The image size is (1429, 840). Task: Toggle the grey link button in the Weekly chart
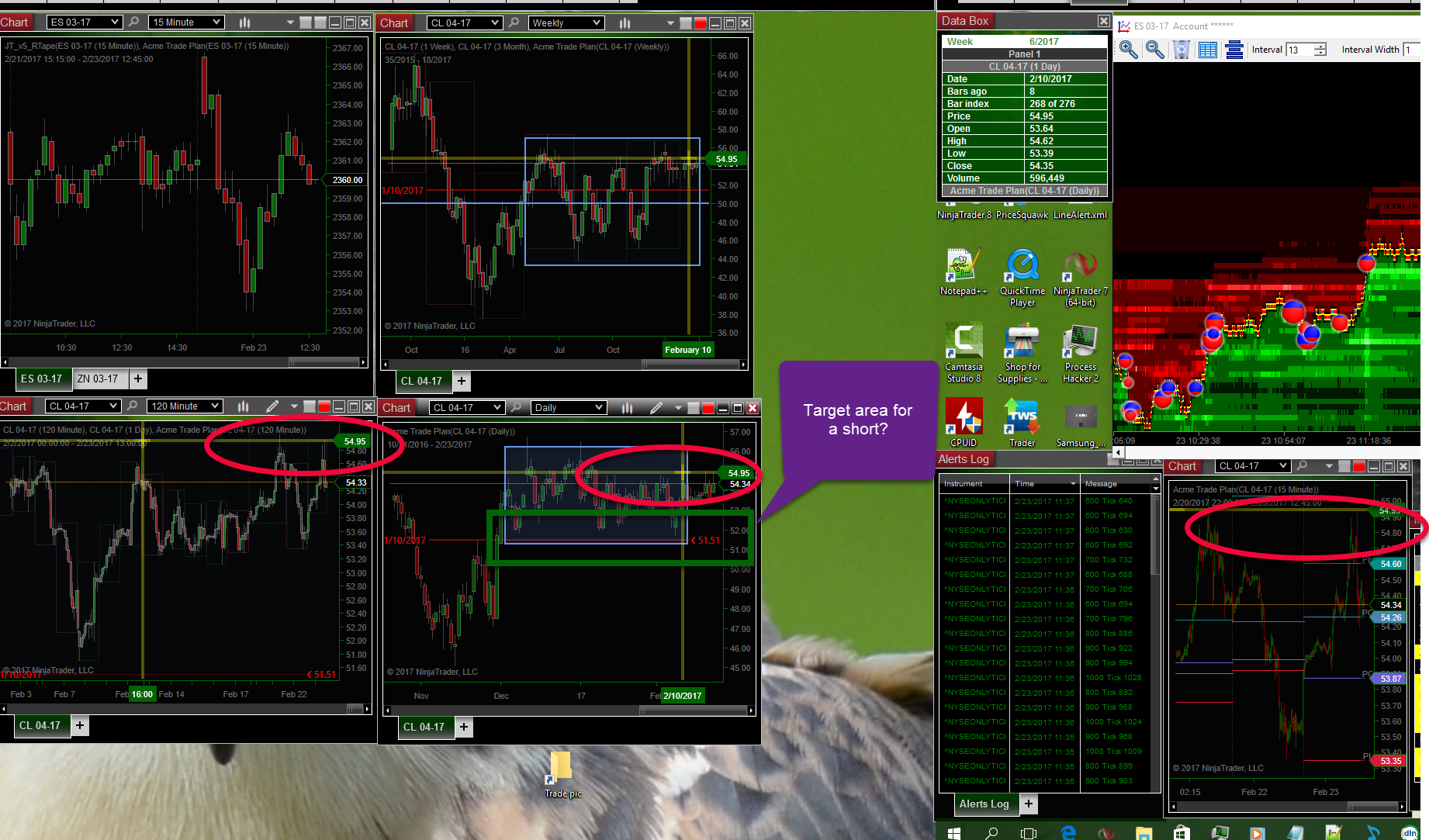coord(686,23)
